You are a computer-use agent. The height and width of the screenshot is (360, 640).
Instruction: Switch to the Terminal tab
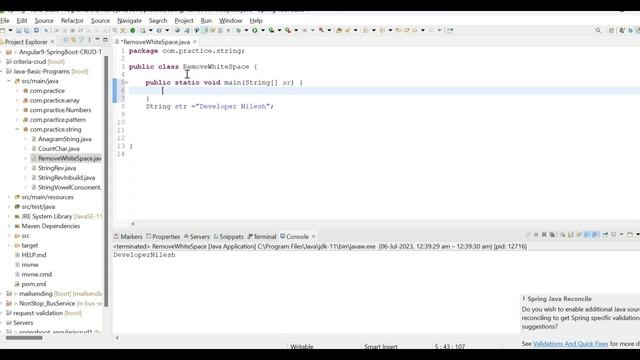[x=262, y=237]
